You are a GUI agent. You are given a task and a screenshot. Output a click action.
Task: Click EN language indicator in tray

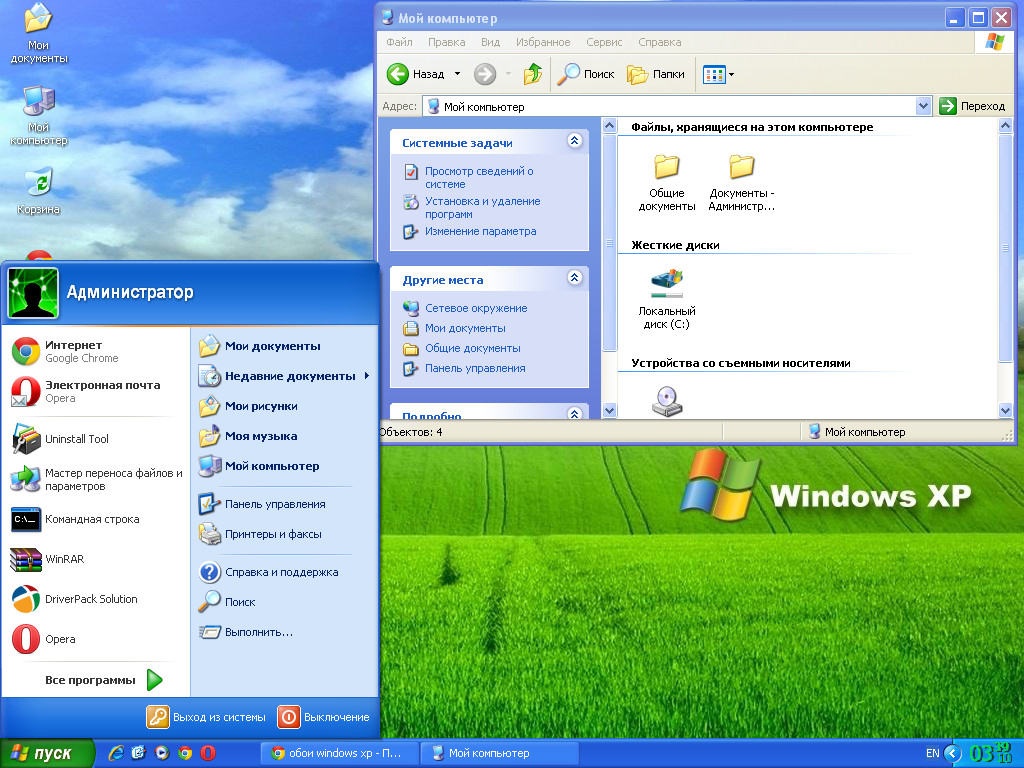933,753
